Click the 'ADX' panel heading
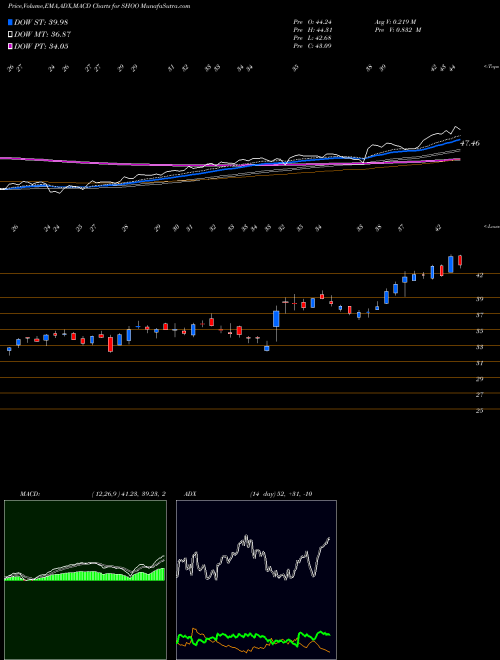The width and height of the screenshot is (500, 660). (190, 494)
